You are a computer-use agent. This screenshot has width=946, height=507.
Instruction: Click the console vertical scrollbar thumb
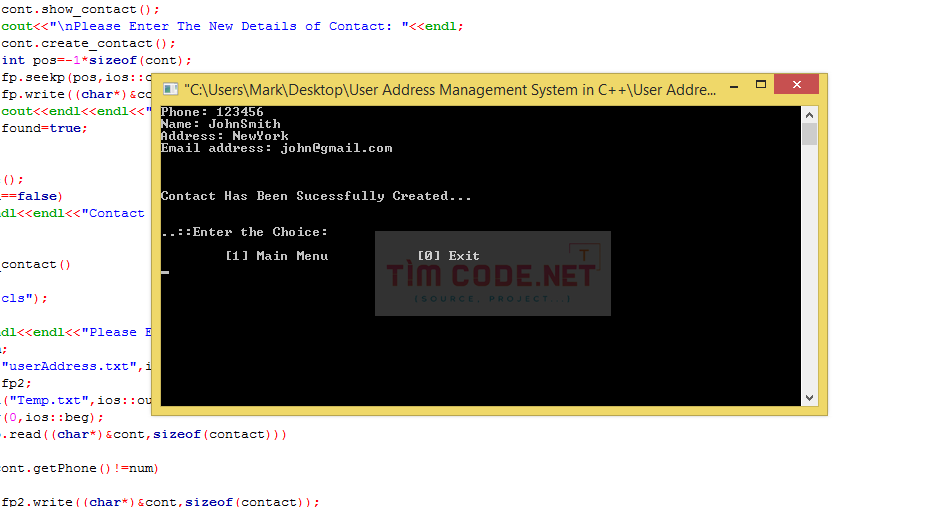[x=810, y=134]
